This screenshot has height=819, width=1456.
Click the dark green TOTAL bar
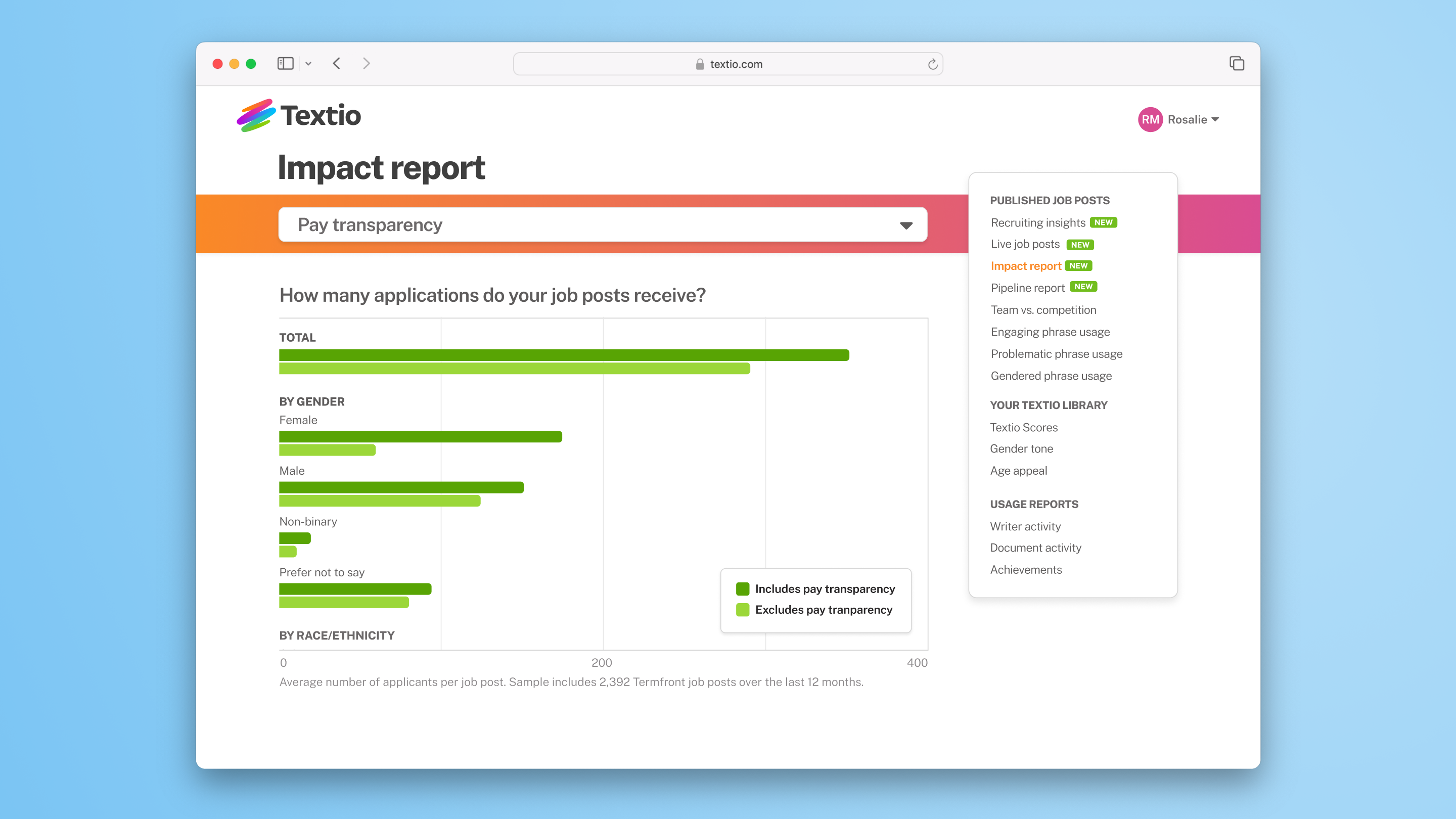click(x=564, y=355)
